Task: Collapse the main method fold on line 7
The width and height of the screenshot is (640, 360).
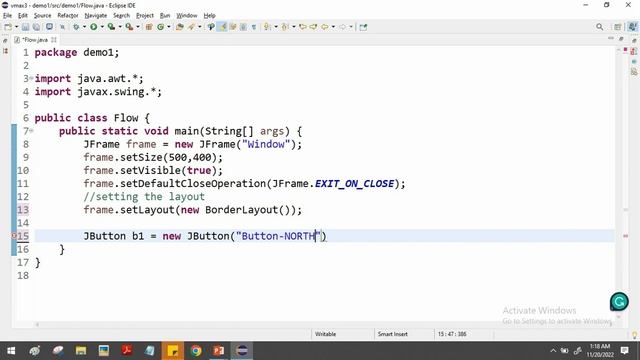Action: (x=31, y=131)
